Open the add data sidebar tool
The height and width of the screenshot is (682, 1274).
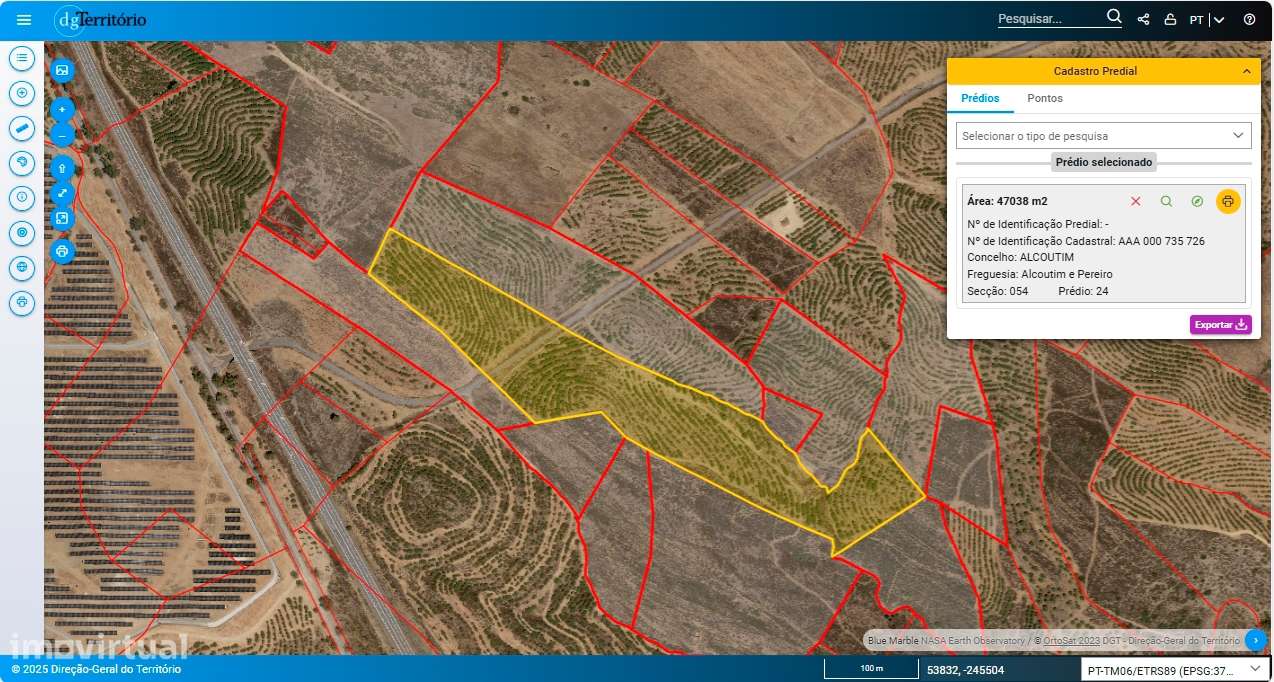pos(22,93)
